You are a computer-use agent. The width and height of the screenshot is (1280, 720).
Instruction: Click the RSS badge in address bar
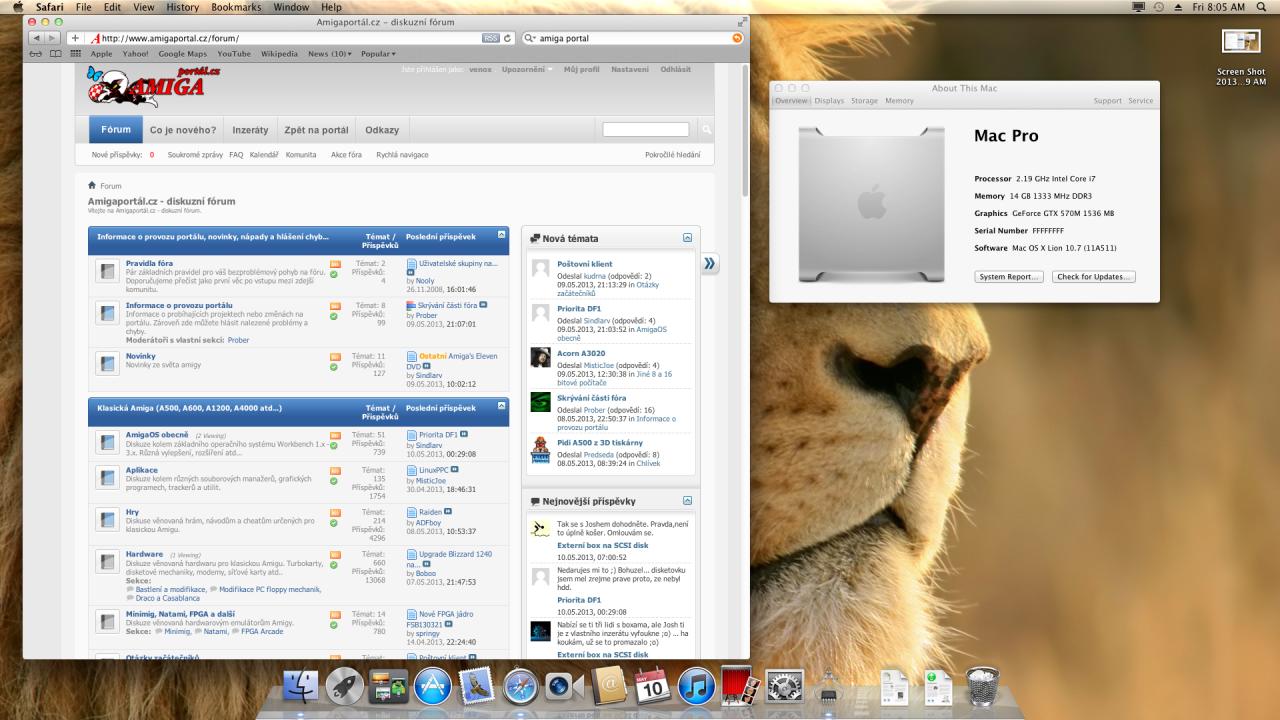pyautogui.click(x=490, y=38)
